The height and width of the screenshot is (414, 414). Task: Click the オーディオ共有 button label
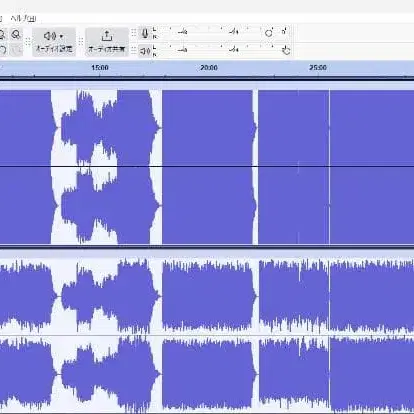(x=107, y=49)
